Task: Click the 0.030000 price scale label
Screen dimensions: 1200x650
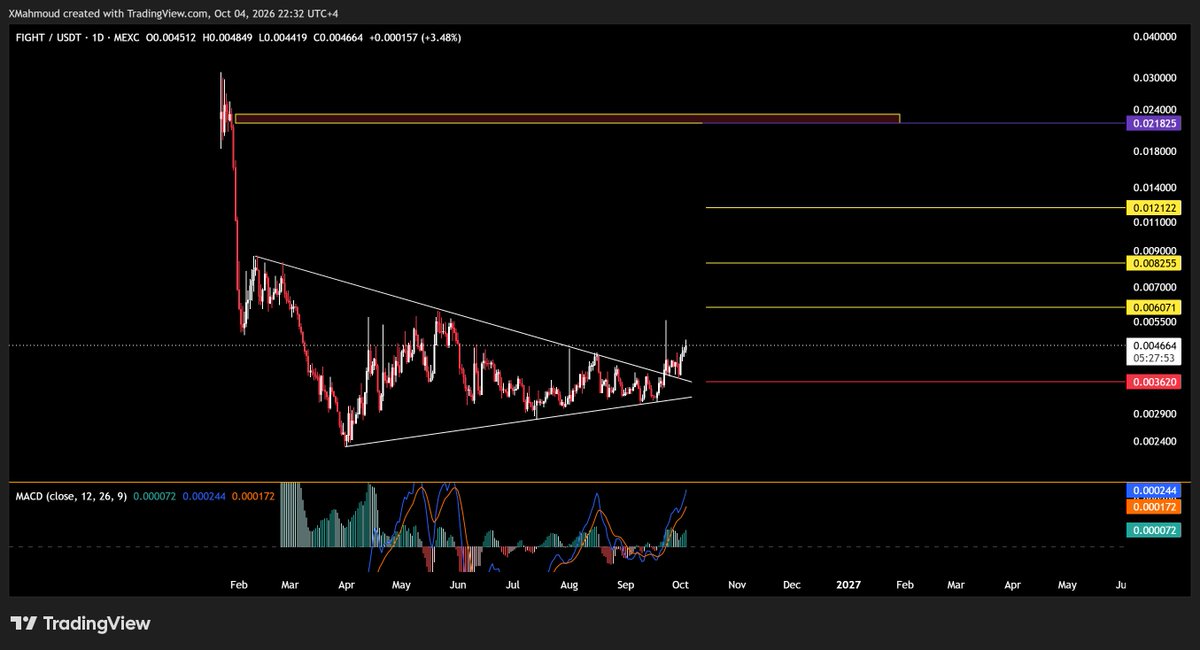Action: (1153, 78)
